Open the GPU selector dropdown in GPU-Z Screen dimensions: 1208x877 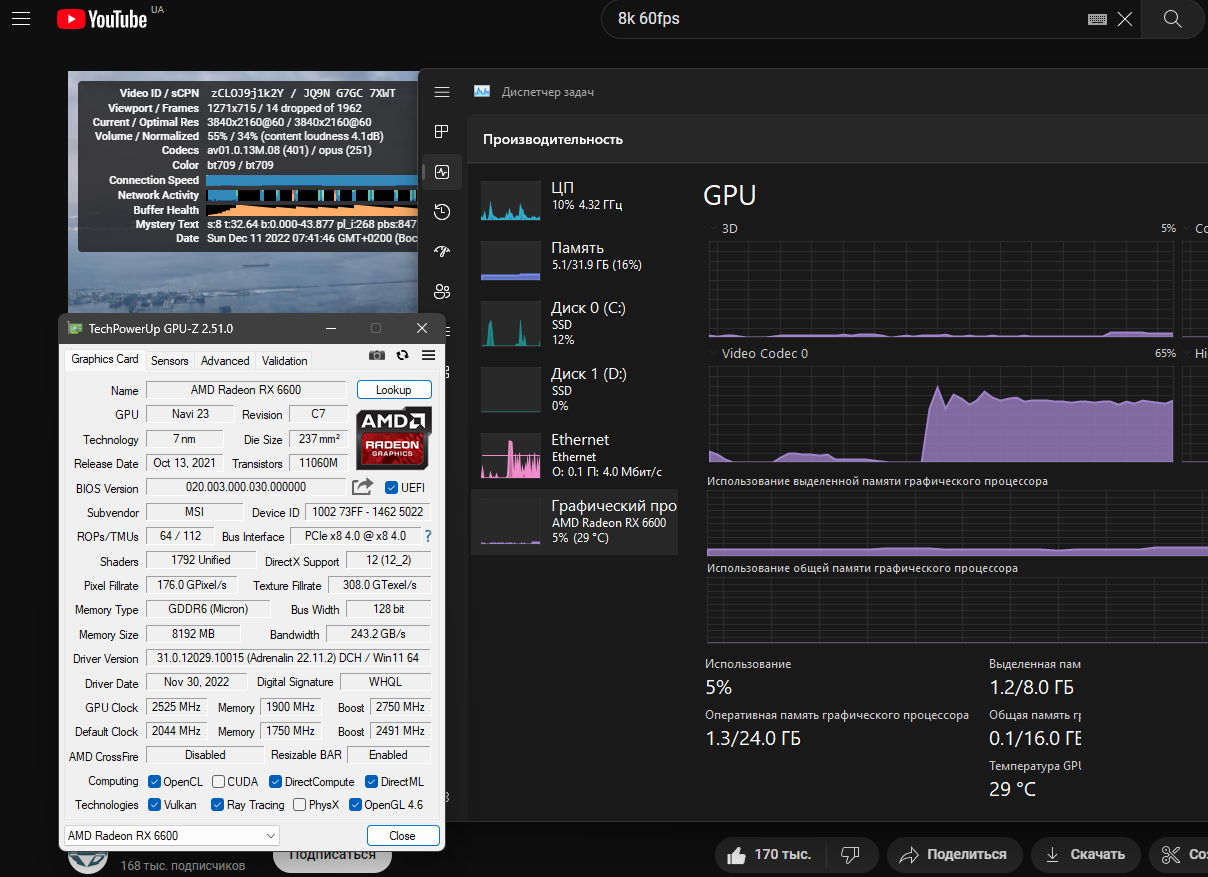click(172, 835)
